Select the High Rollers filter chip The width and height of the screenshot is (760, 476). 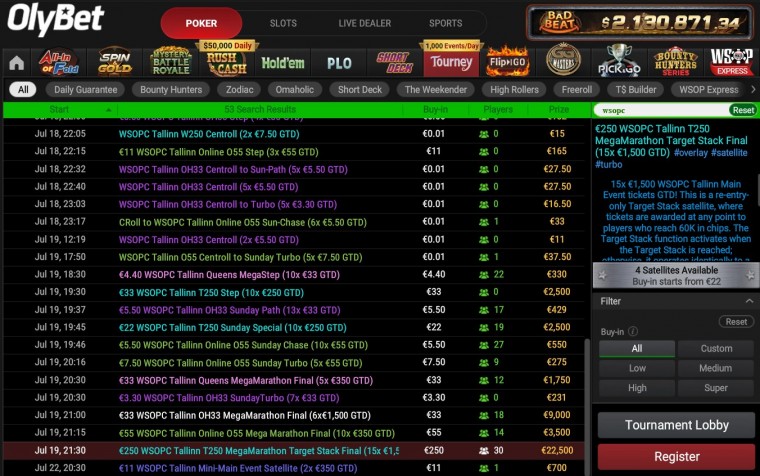514,89
